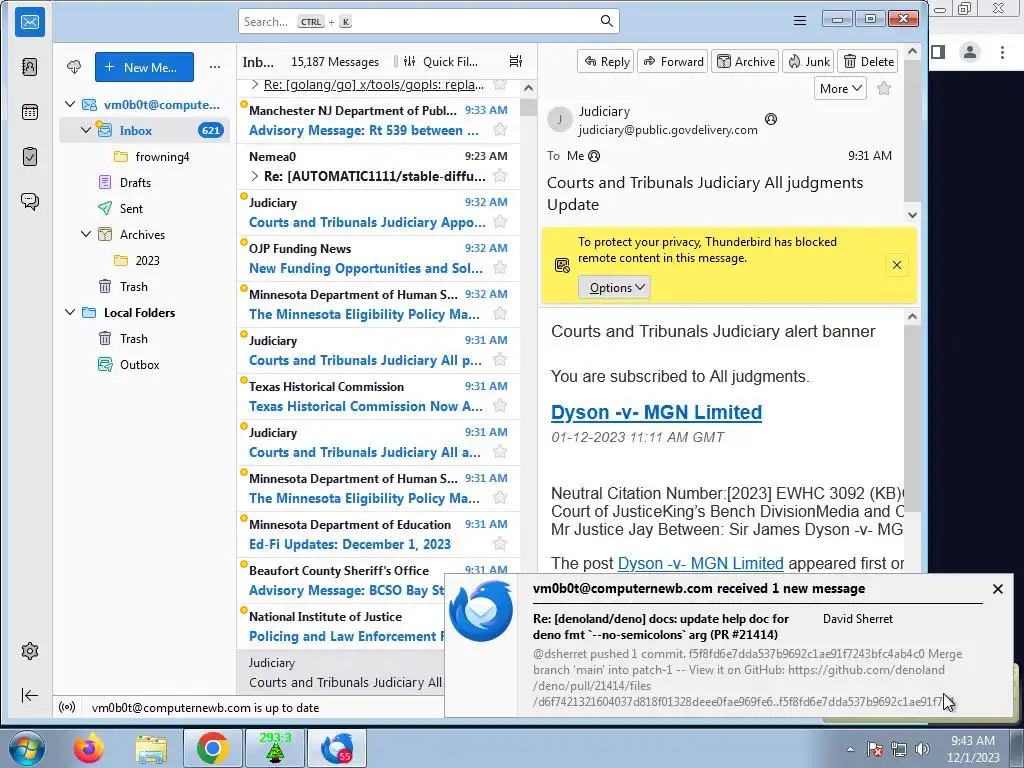Click the Junk button
Viewport: 1024px width, 768px height.
tap(808, 61)
